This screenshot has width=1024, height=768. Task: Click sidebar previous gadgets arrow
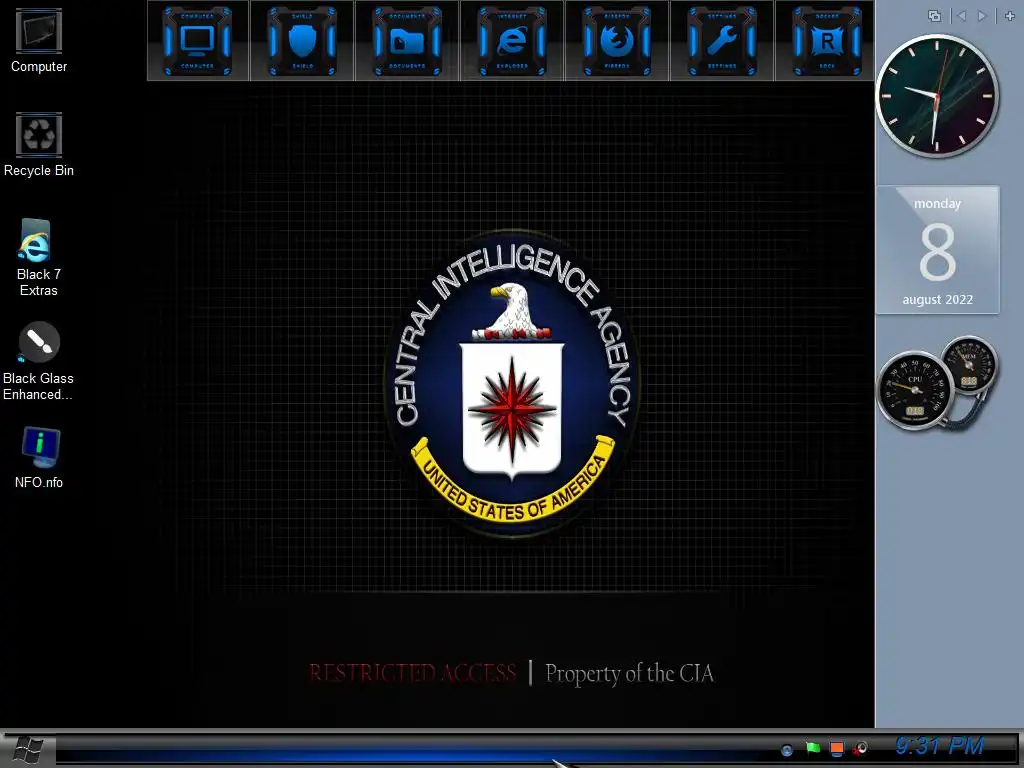tap(960, 16)
